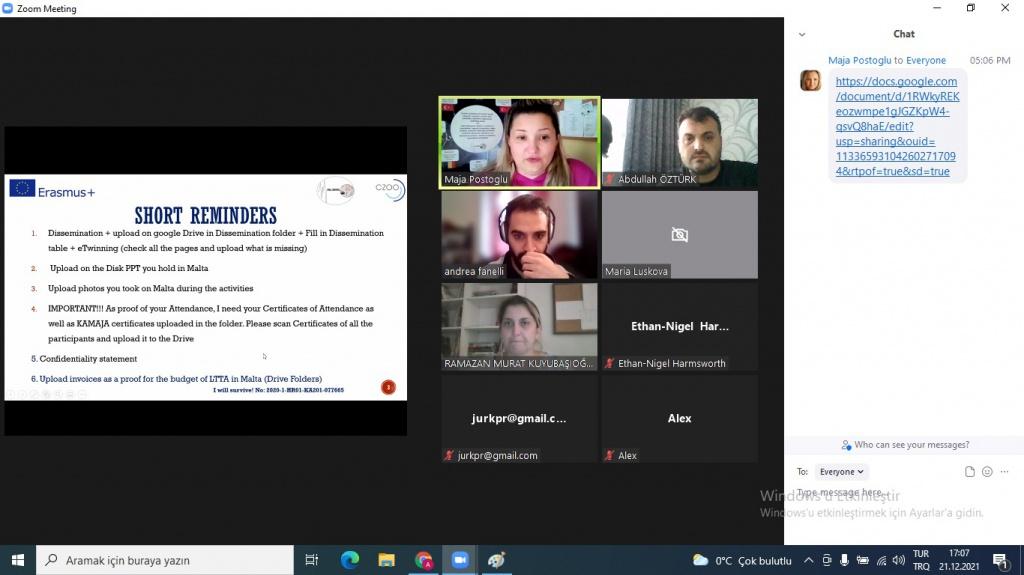Open network Wi-Fi tray icon
Screen dimensions: 1024x575
(881, 560)
